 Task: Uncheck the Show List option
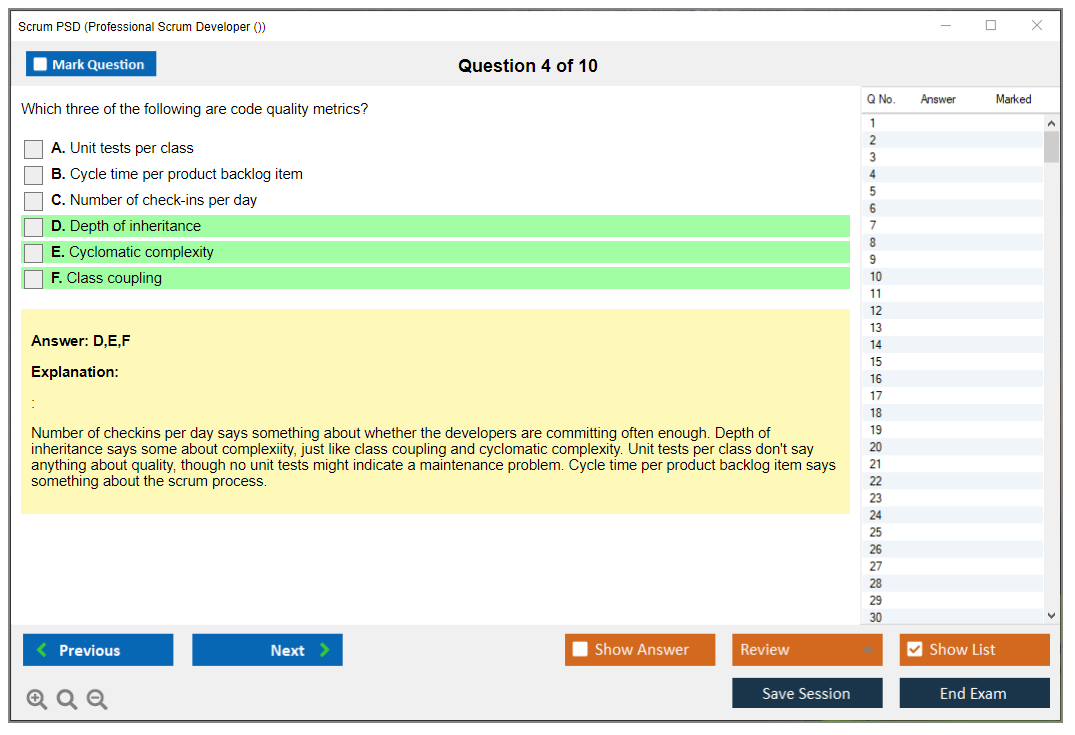914,650
